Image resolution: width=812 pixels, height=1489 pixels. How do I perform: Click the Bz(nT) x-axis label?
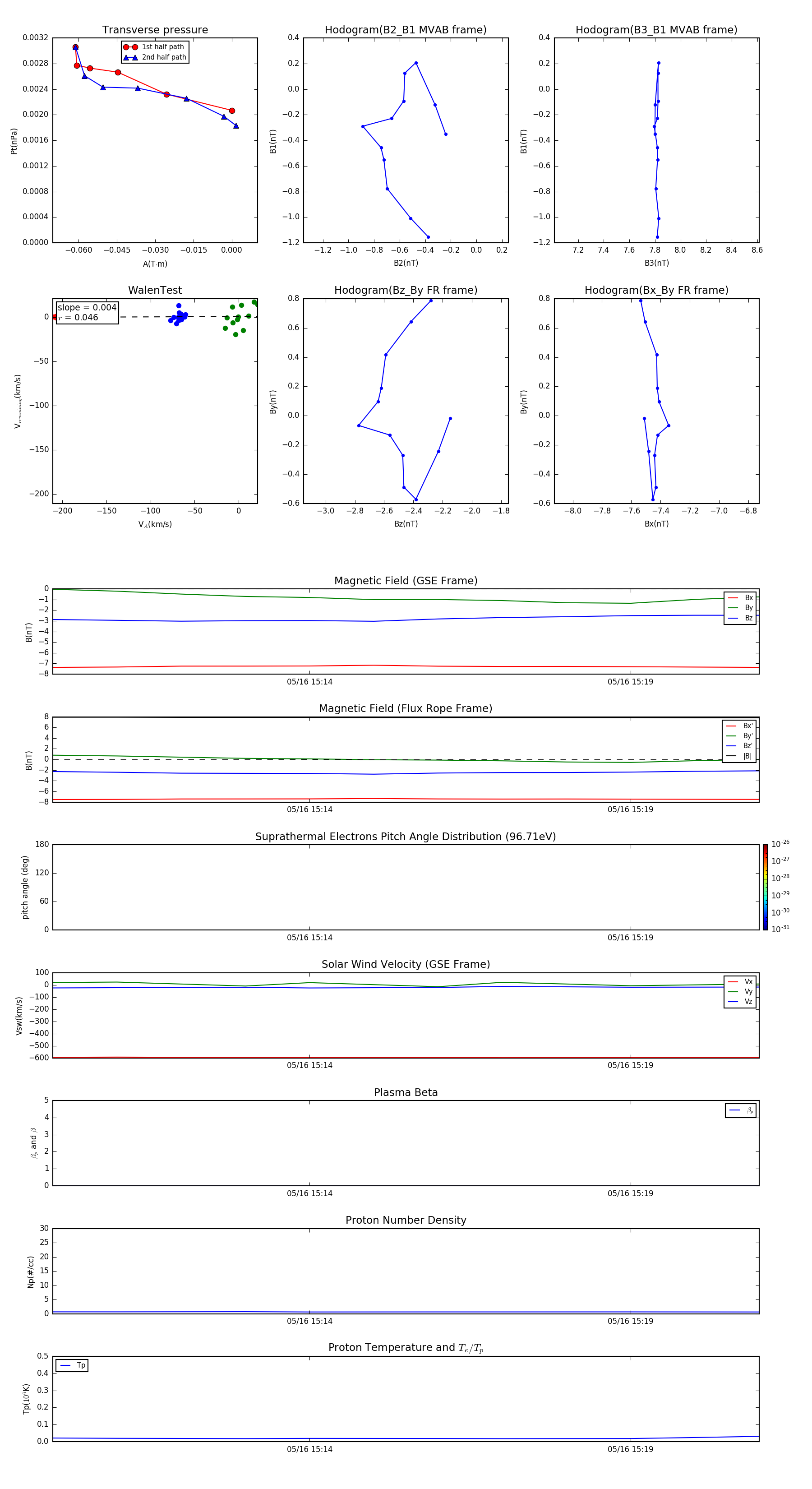pyautogui.click(x=406, y=524)
